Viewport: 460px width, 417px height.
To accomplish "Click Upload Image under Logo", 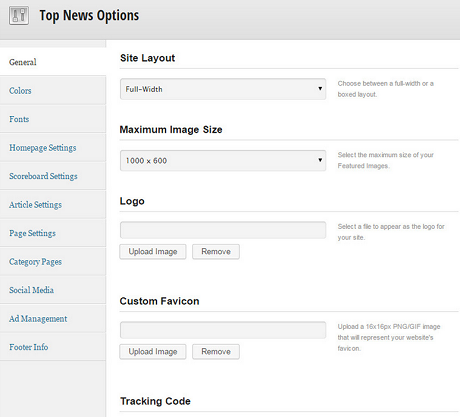I will 153,252.
